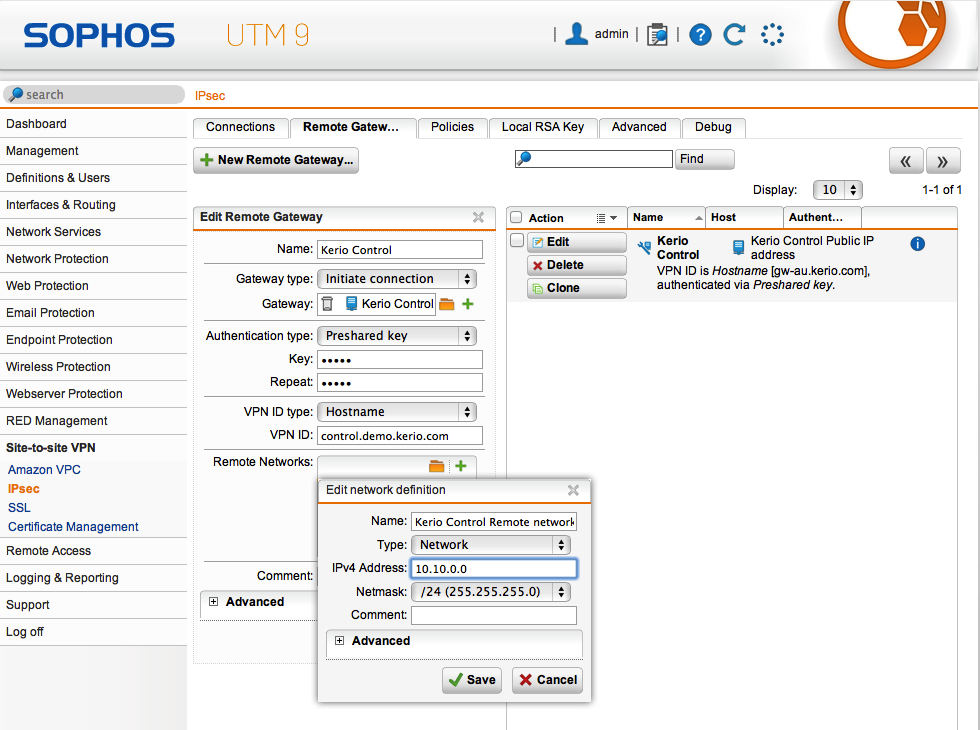The width and height of the screenshot is (980, 730).
Task: Click Edit for the Kerio Control gateway
Action: [576, 242]
